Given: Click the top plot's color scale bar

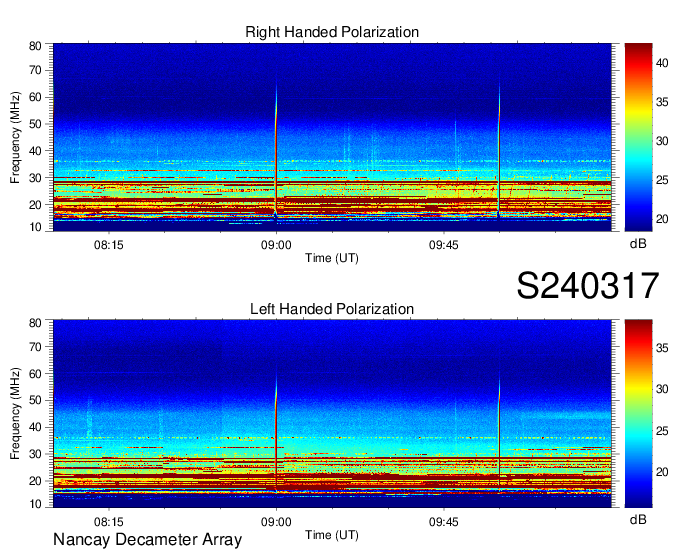Looking at the screenshot, I should [x=638, y=137].
